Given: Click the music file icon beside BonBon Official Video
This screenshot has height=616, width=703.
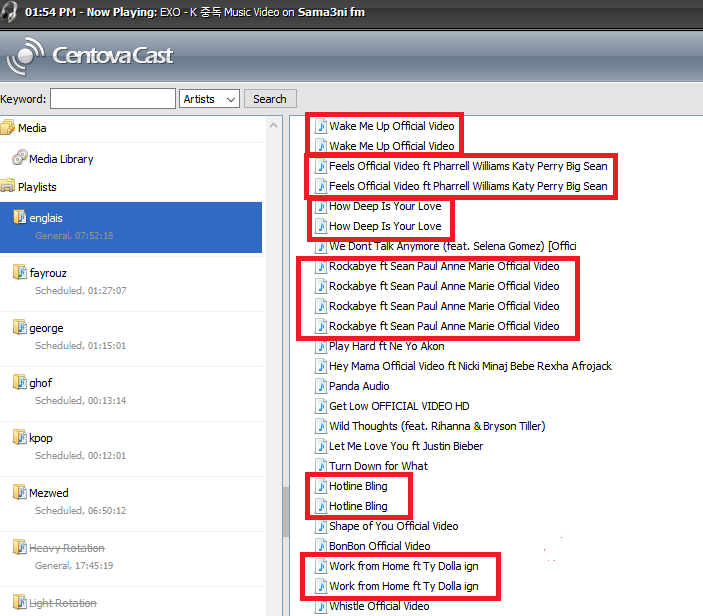Looking at the screenshot, I should (321, 546).
